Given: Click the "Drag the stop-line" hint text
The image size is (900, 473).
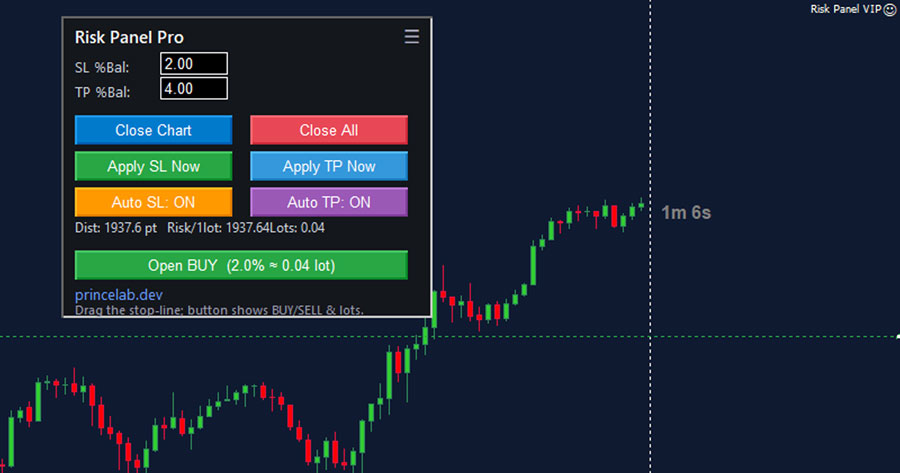Looking at the screenshot, I should click(x=219, y=310).
